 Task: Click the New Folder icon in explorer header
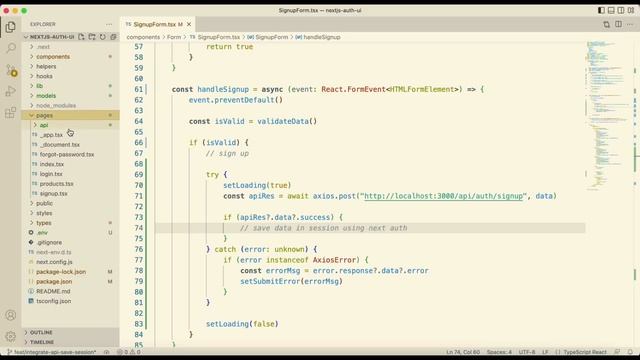pyautogui.click(x=92, y=37)
